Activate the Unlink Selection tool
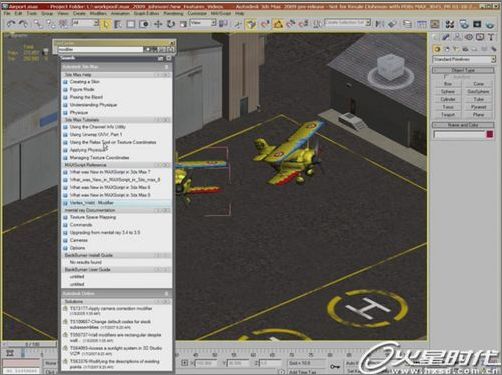Viewport: 502px width, 375px height. coord(51,24)
